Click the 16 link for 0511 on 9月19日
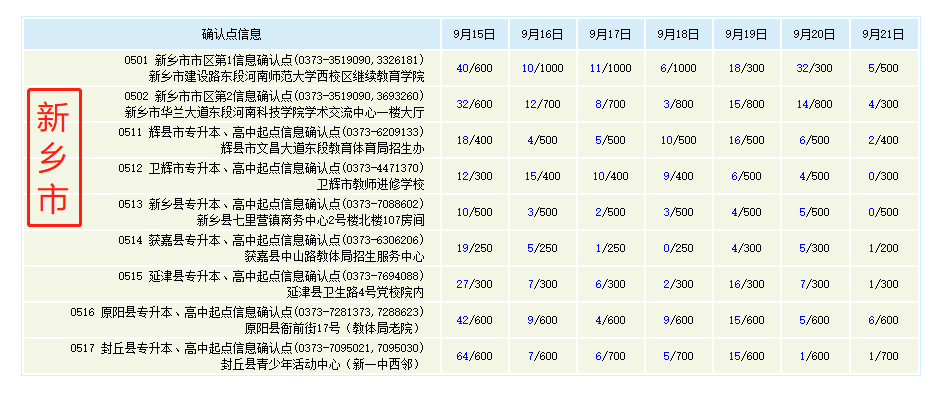The image size is (931, 396). pos(735,141)
